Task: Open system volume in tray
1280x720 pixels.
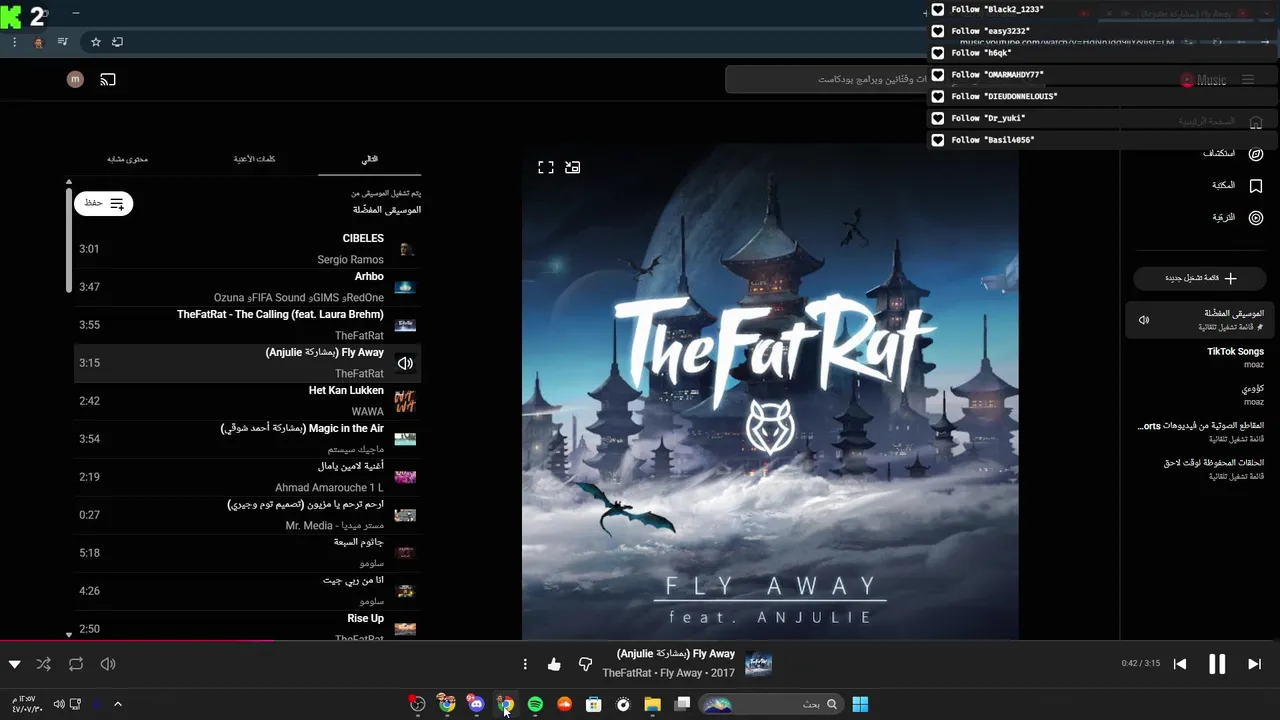Action: [59, 704]
